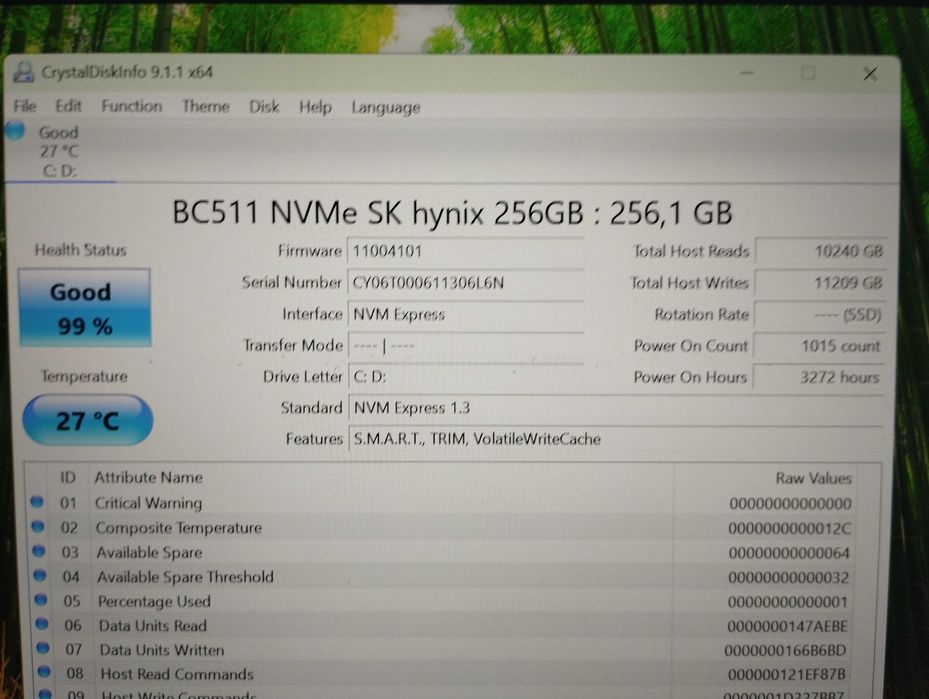Click the status dot for Host Read Commands
The width and height of the screenshot is (929, 699).
[x=44, y=672]
